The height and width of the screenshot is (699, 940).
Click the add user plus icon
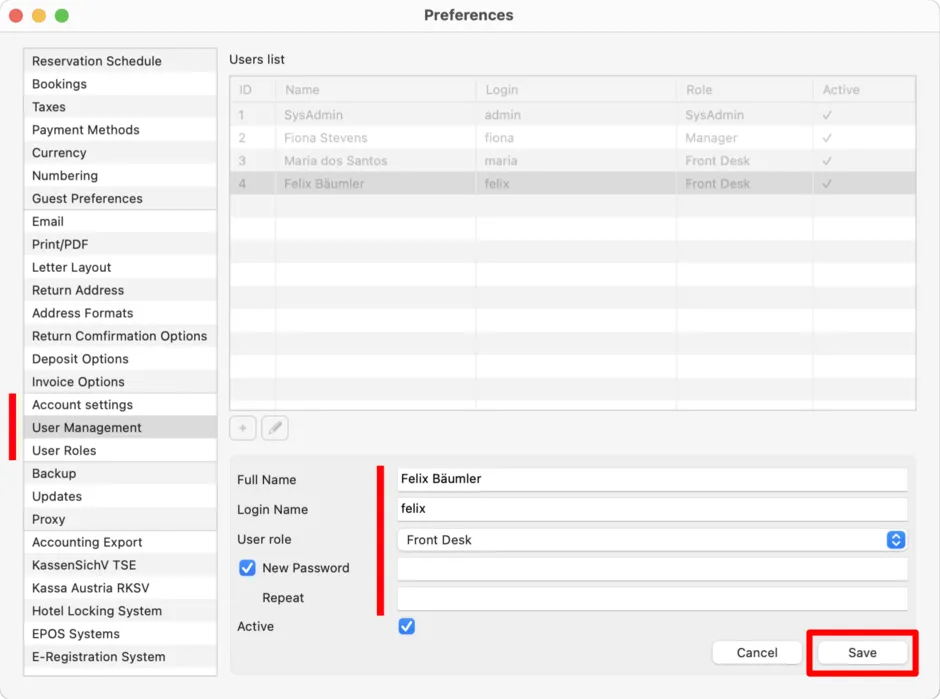[x=243, y=428]
